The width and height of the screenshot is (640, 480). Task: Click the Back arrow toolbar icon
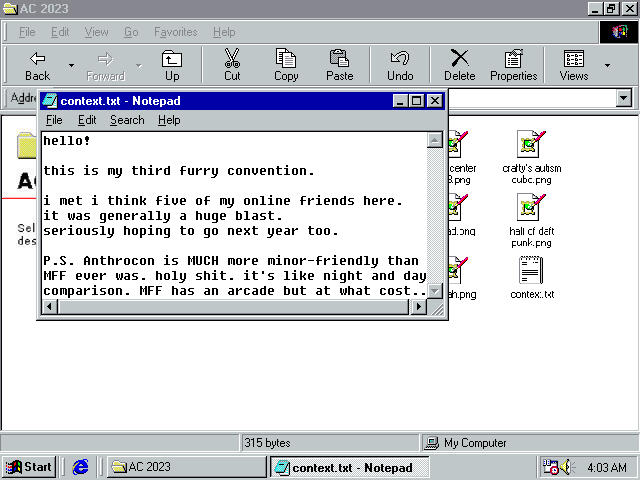click(37, 59)
